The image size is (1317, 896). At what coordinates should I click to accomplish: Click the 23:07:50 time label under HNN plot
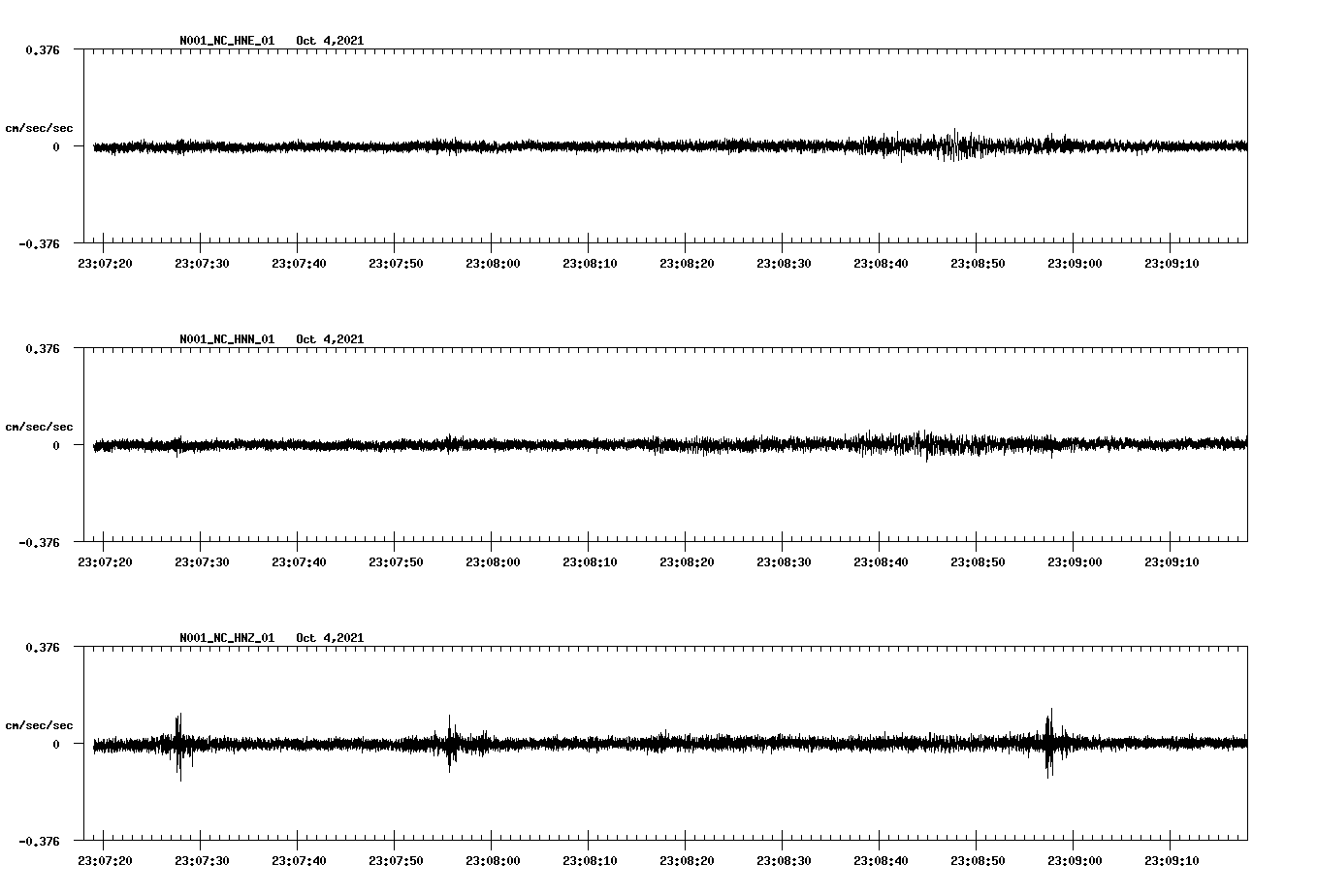tap(396, 562)
